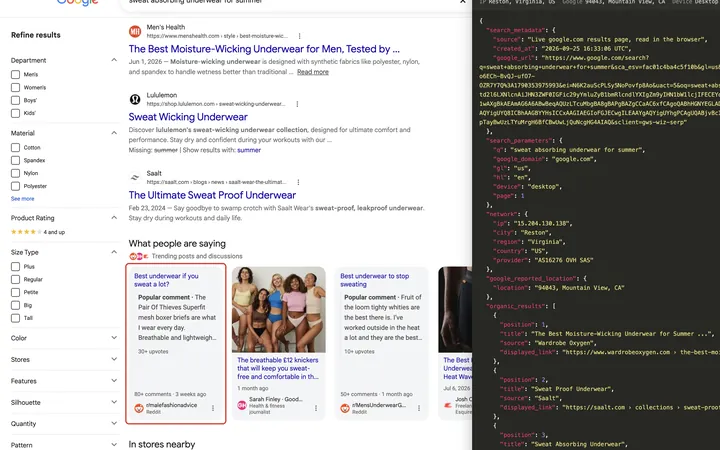Check the Kids' department filter
Screen dimensions: 720x450
click(15, 113)
